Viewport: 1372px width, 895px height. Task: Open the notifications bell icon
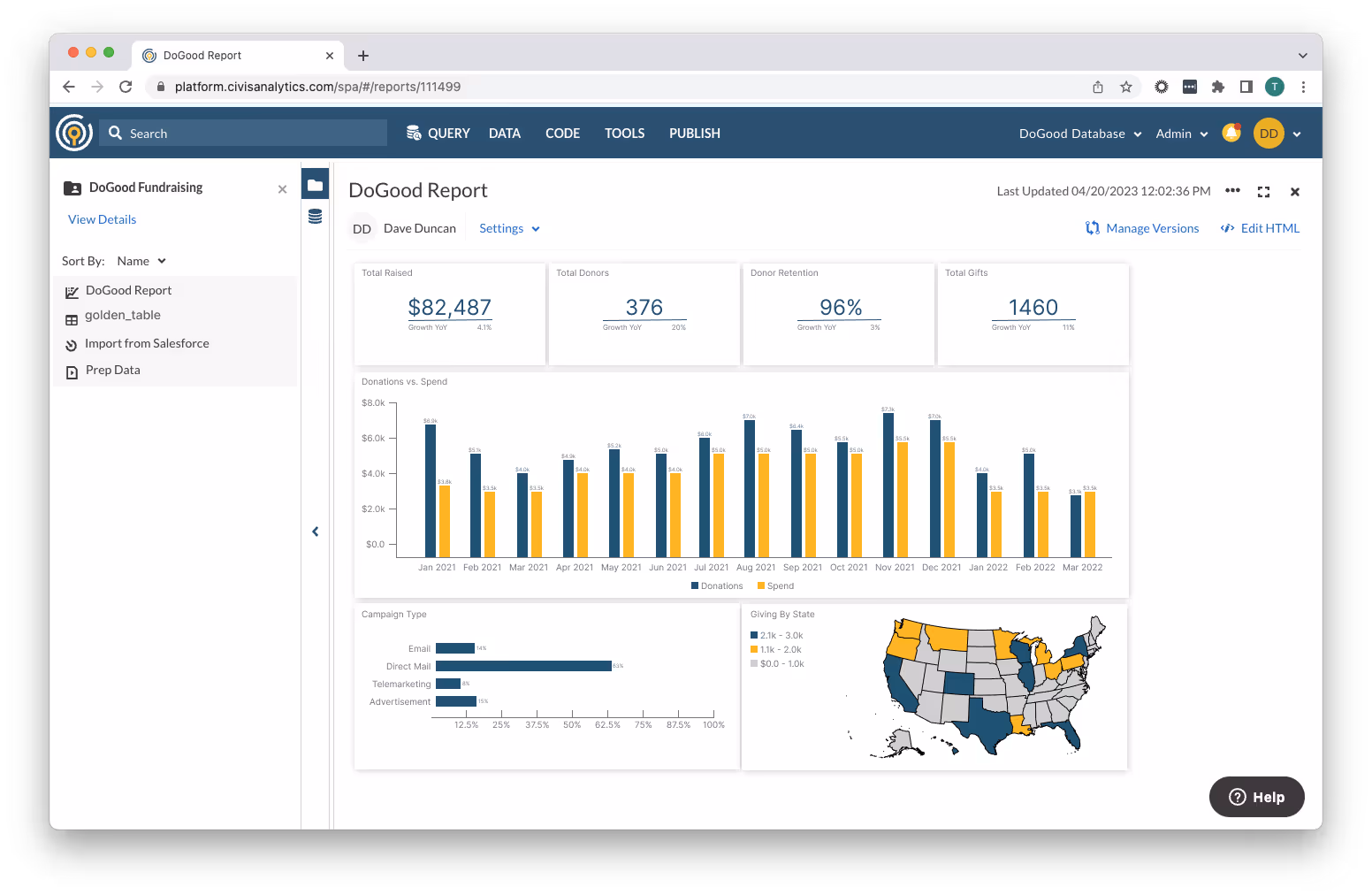[1231, 133]
